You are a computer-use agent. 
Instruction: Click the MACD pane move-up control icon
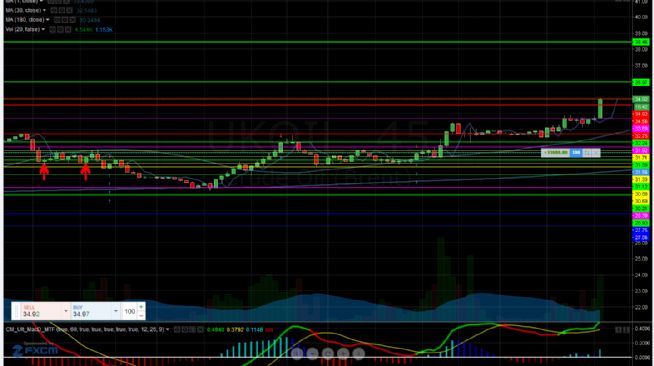point(619,330)
